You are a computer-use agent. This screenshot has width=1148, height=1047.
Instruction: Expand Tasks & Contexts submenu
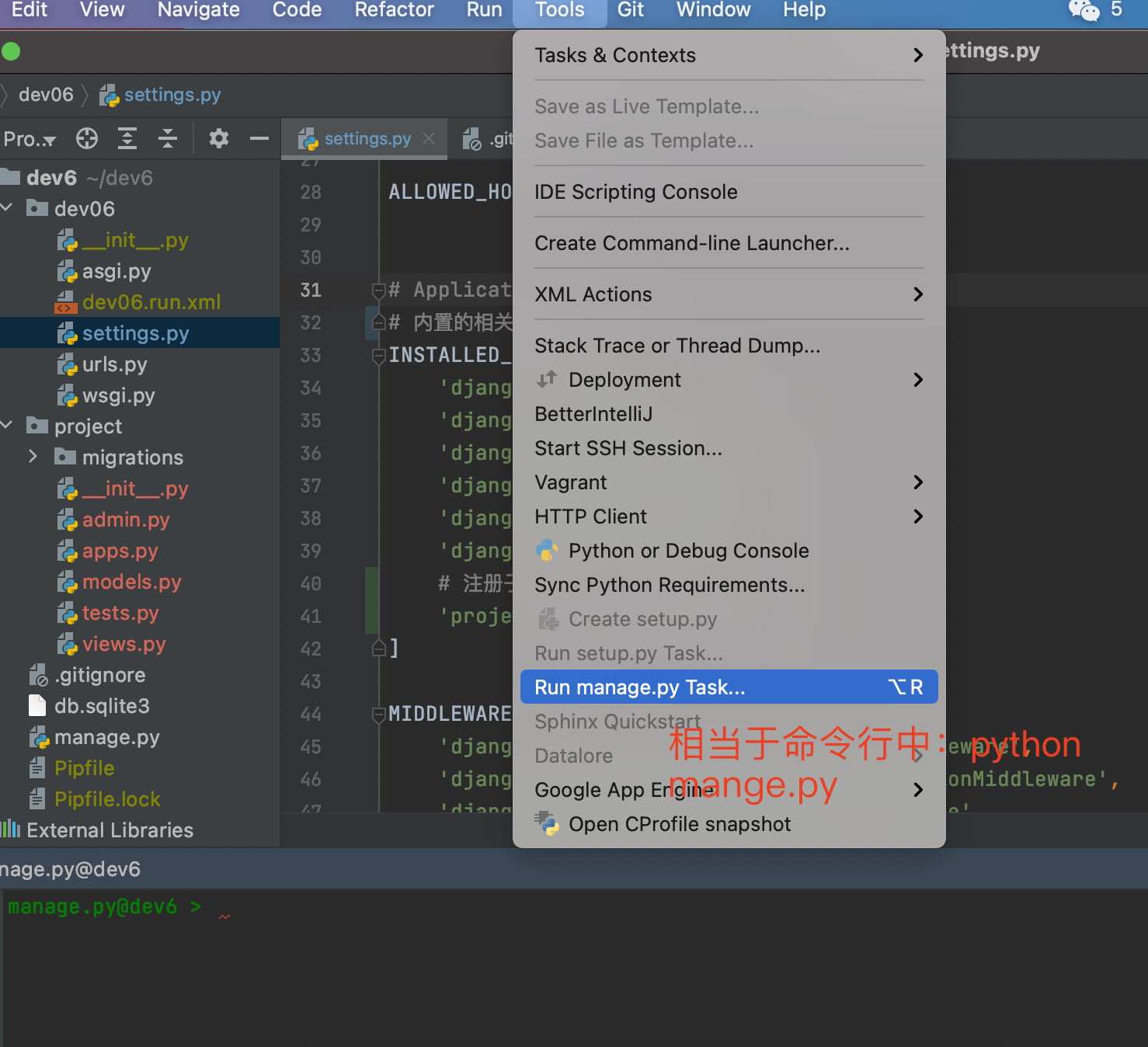[x=918, y=55]
